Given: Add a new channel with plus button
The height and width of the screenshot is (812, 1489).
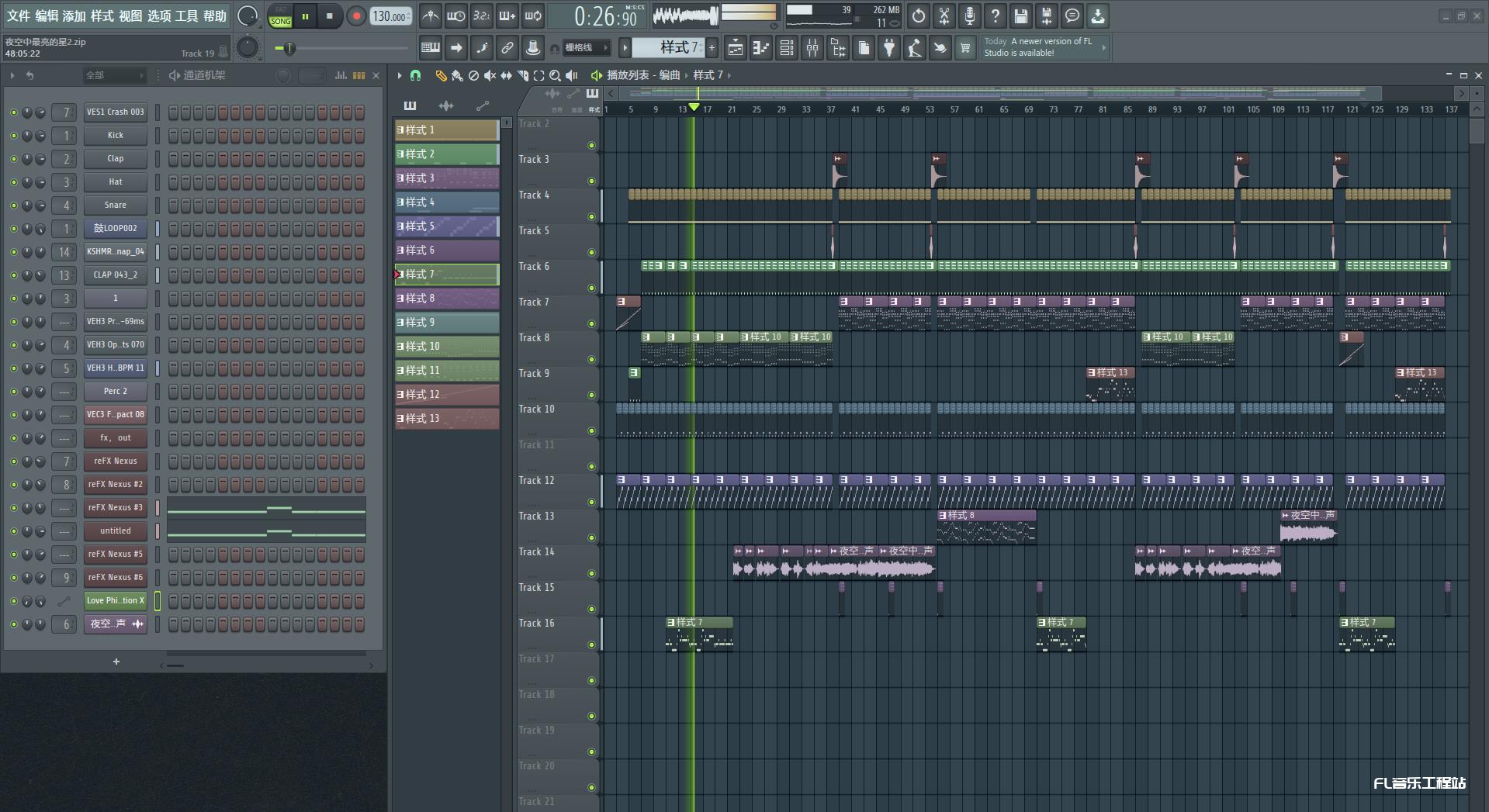Looking at the screenshot, I should (x=116, y=662).
